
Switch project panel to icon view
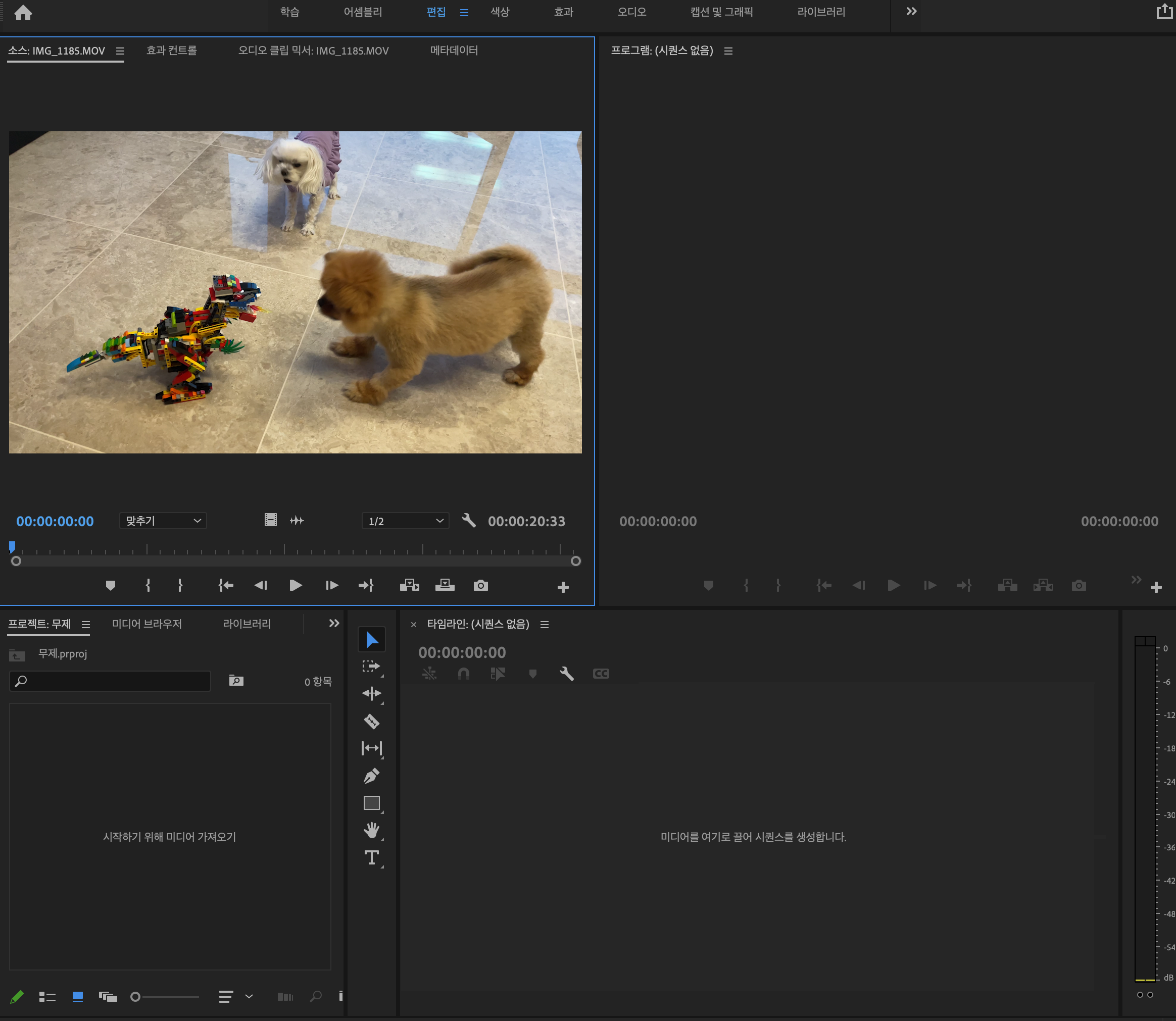[77, 996]
